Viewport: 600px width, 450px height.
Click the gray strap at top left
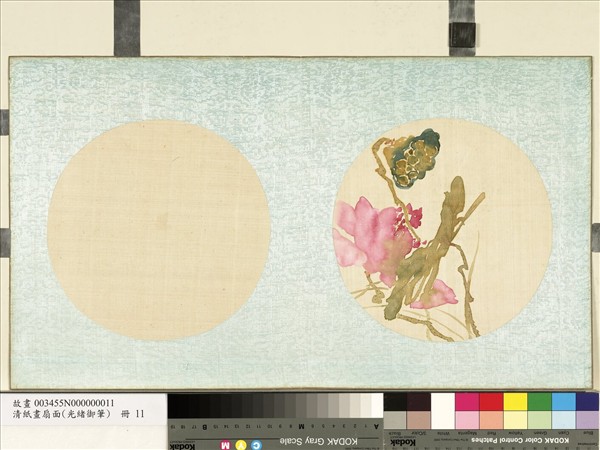point(126,27)
